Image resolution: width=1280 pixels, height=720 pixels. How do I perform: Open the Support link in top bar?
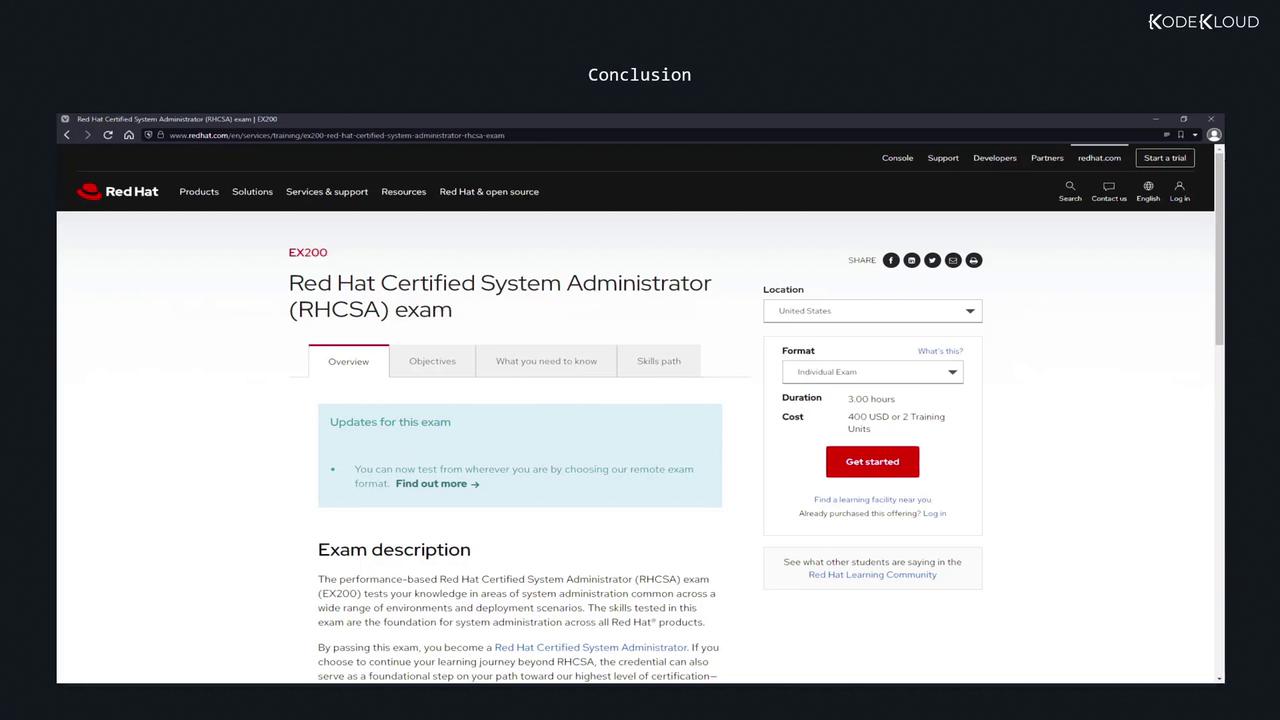coord(943,158)
